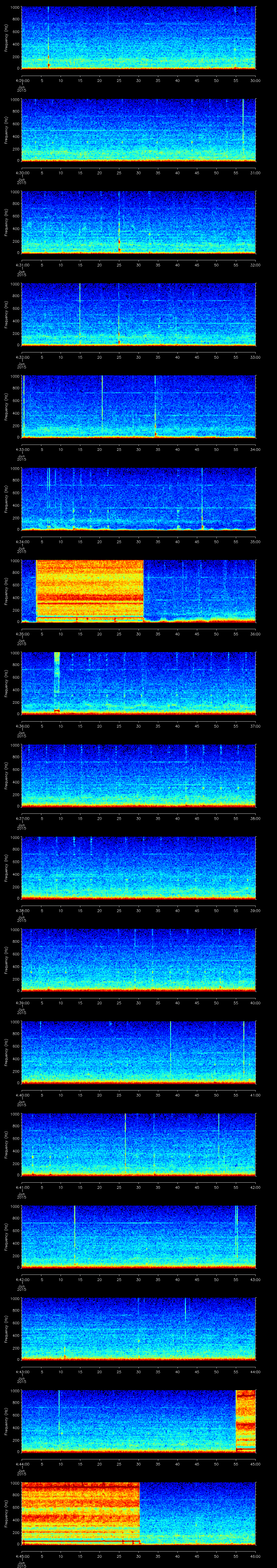
Task: Click the spectrogram panel starting at 4:34:00
Action: pyautogui.click(x=139, y=499)
